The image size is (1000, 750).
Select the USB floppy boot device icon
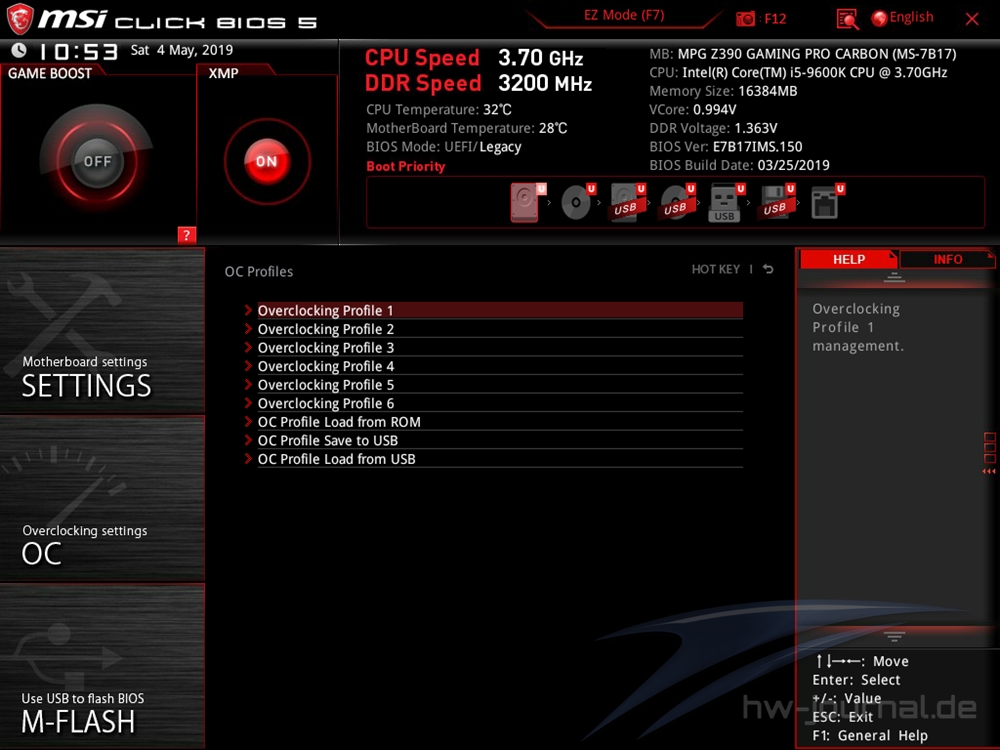776,202
